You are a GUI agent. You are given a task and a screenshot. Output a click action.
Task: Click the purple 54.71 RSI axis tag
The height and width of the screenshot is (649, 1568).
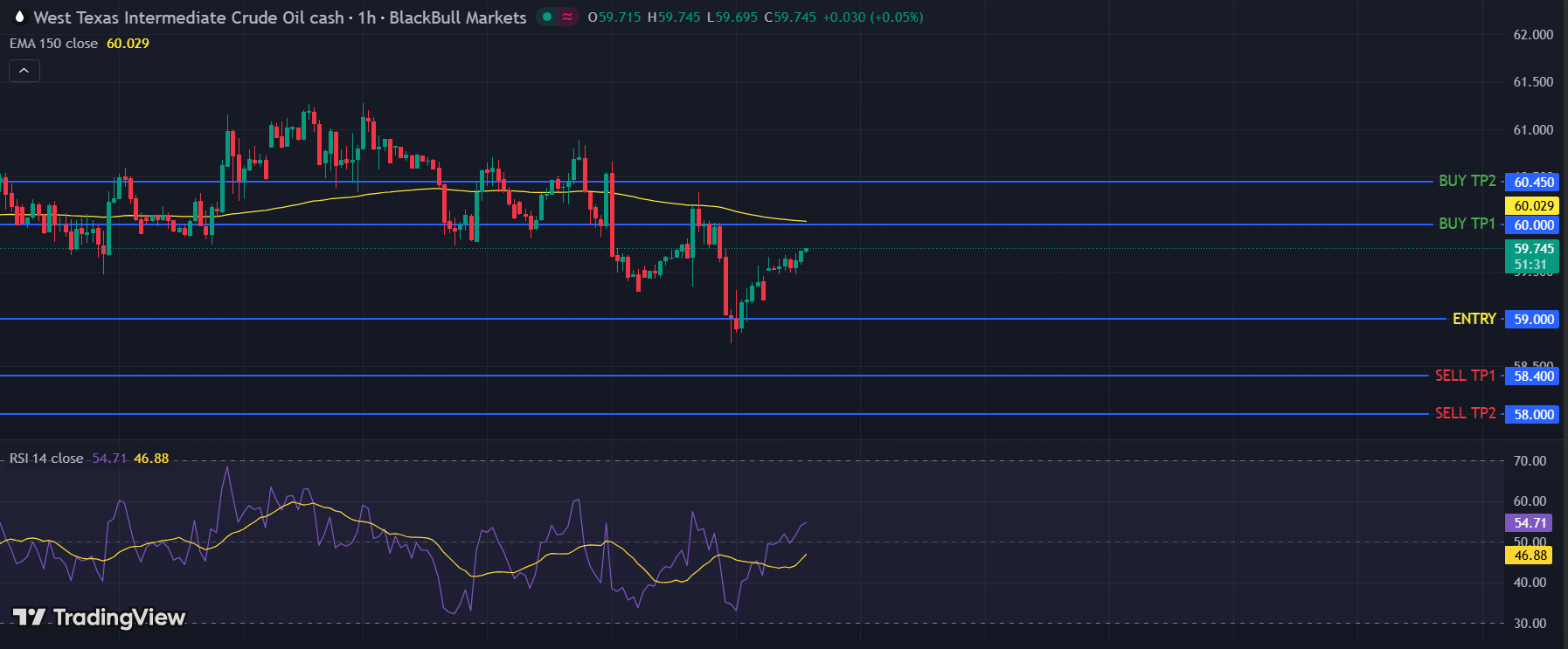(1530, 523)
